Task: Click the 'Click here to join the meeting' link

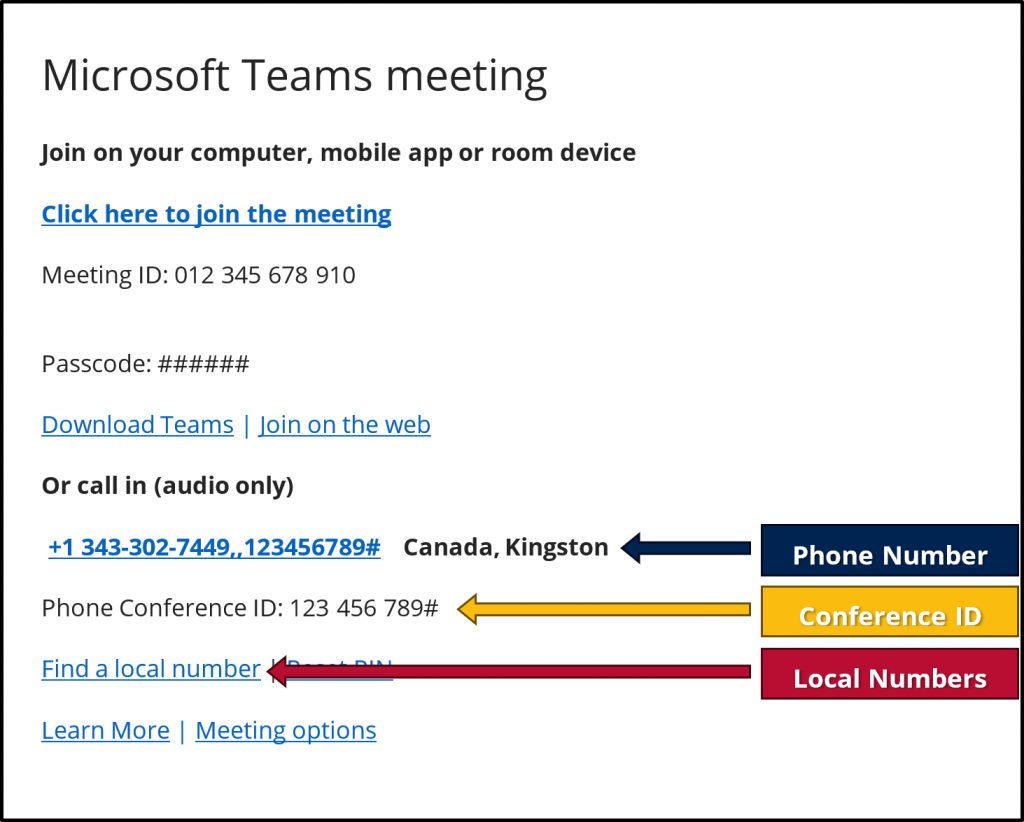Action: coord(216,214)
